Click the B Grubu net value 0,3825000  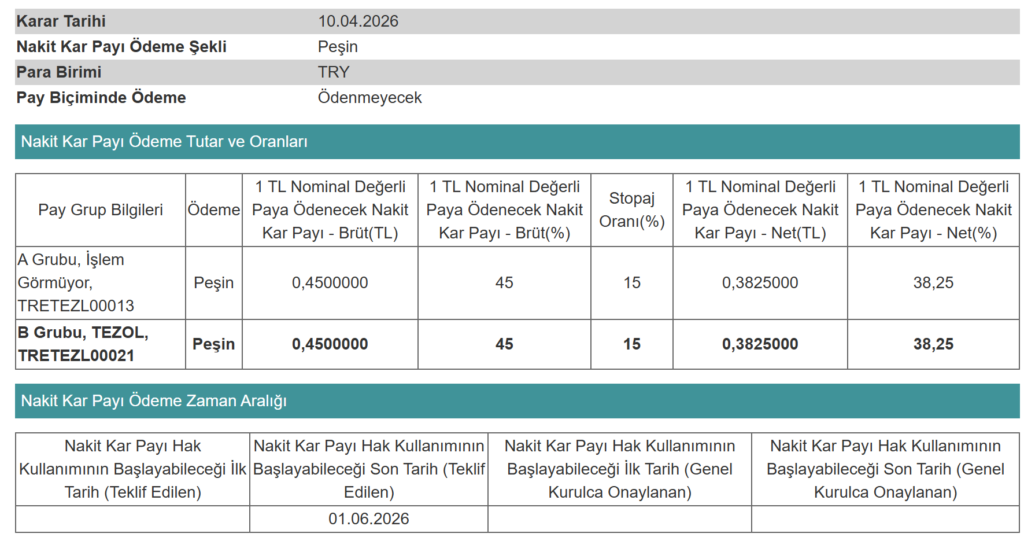point(760,344)
